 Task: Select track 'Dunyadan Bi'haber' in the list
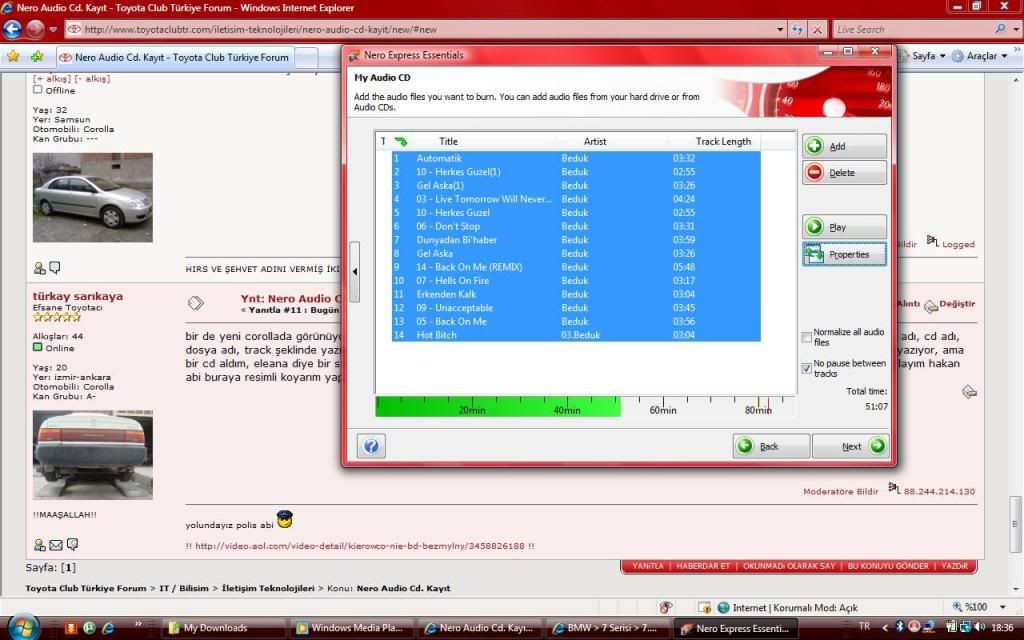[456, 240]
